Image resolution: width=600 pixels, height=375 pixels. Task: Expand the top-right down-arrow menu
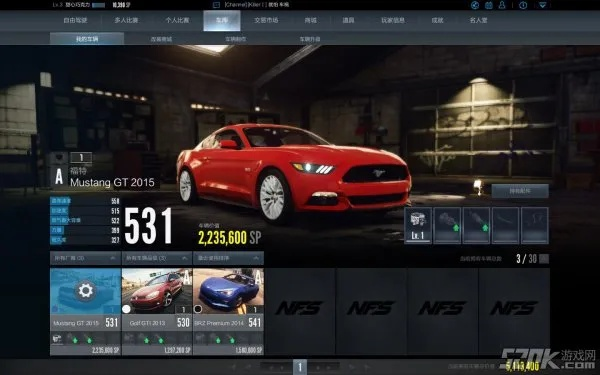tap(543, 5)
